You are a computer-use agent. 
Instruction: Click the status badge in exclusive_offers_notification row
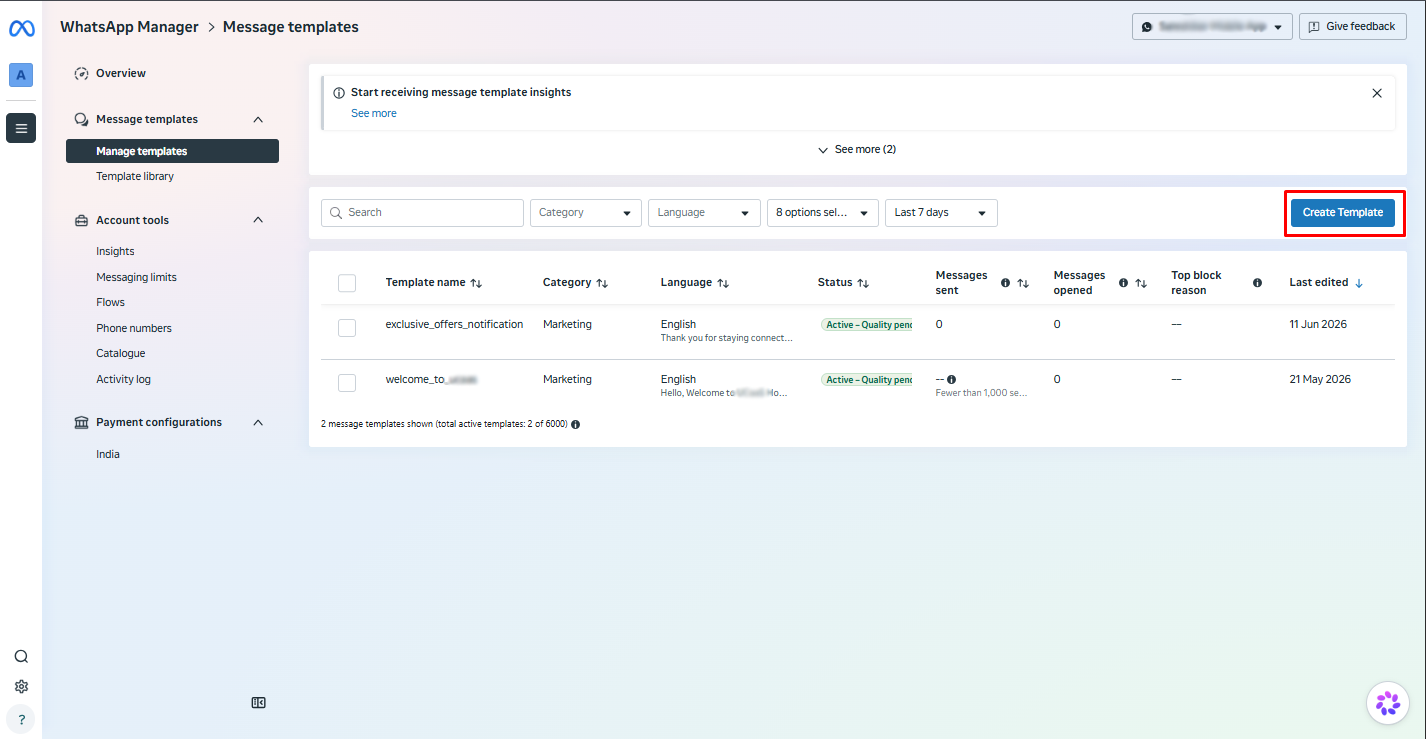click(x=866, y=325)
